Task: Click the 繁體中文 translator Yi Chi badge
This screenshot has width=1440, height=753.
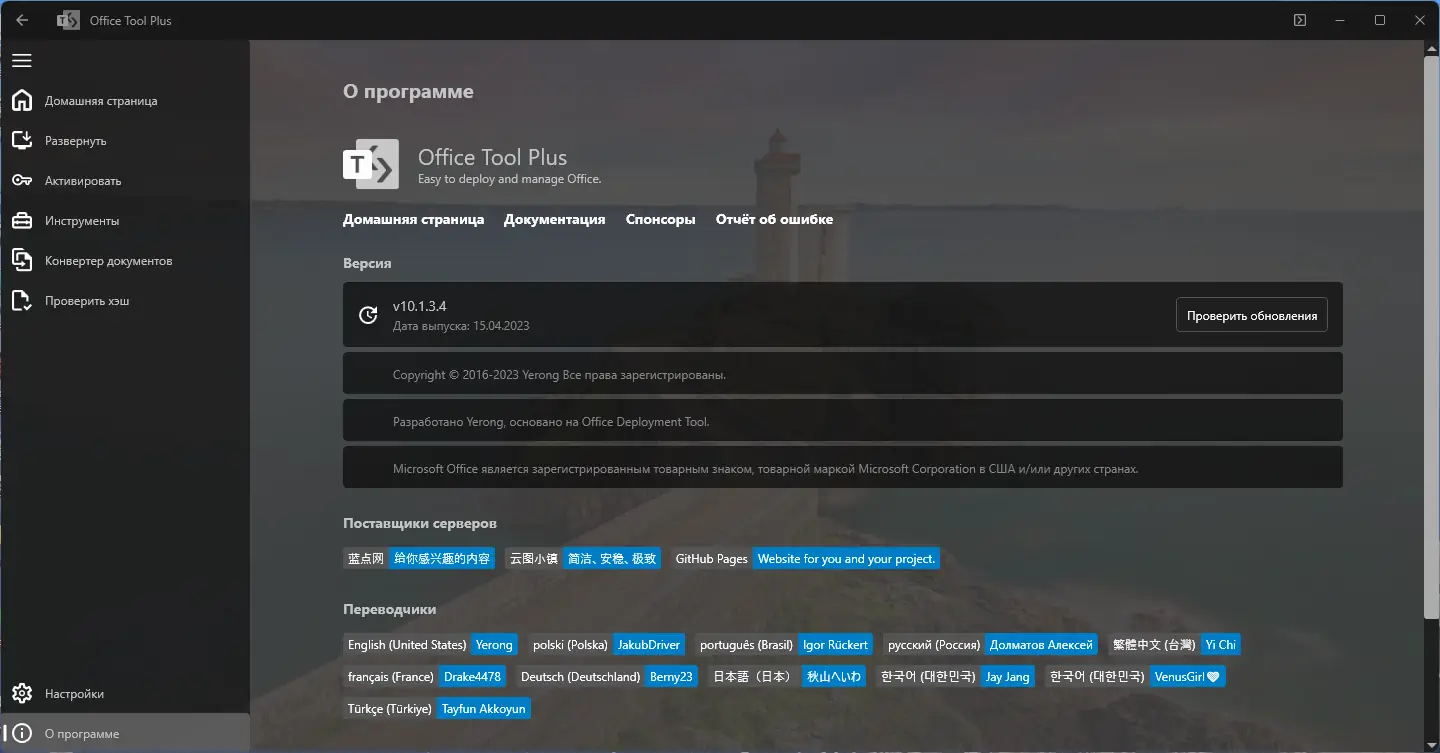Action: click(x=1174, y=645)
